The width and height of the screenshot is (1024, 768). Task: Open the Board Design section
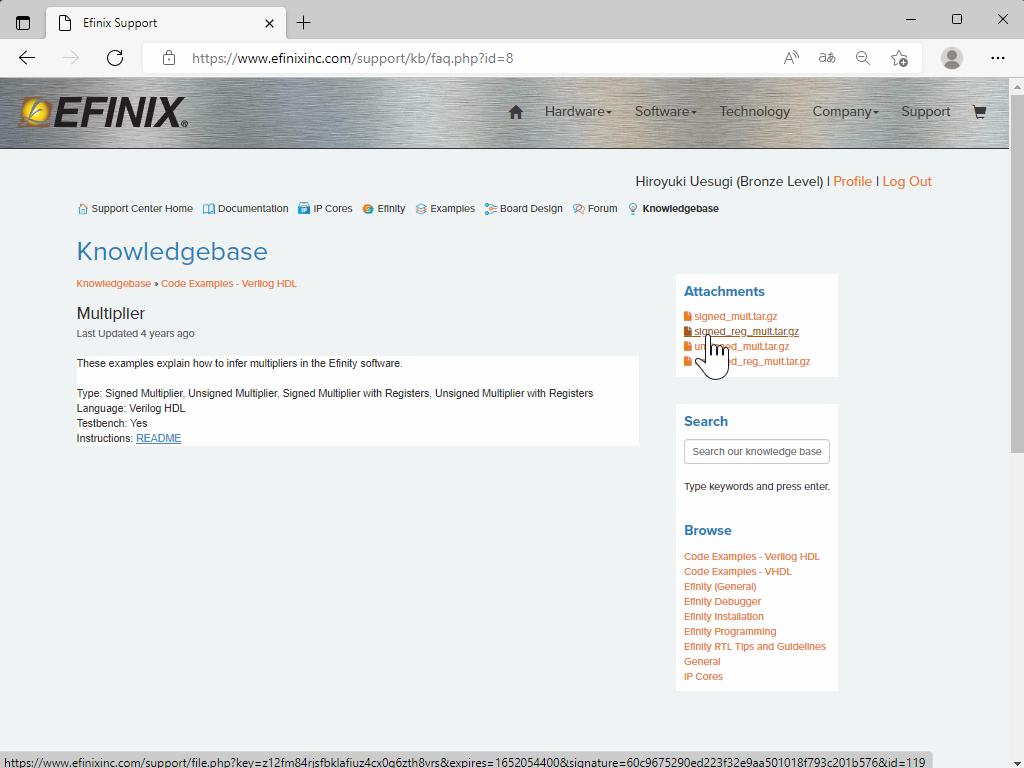524,208
